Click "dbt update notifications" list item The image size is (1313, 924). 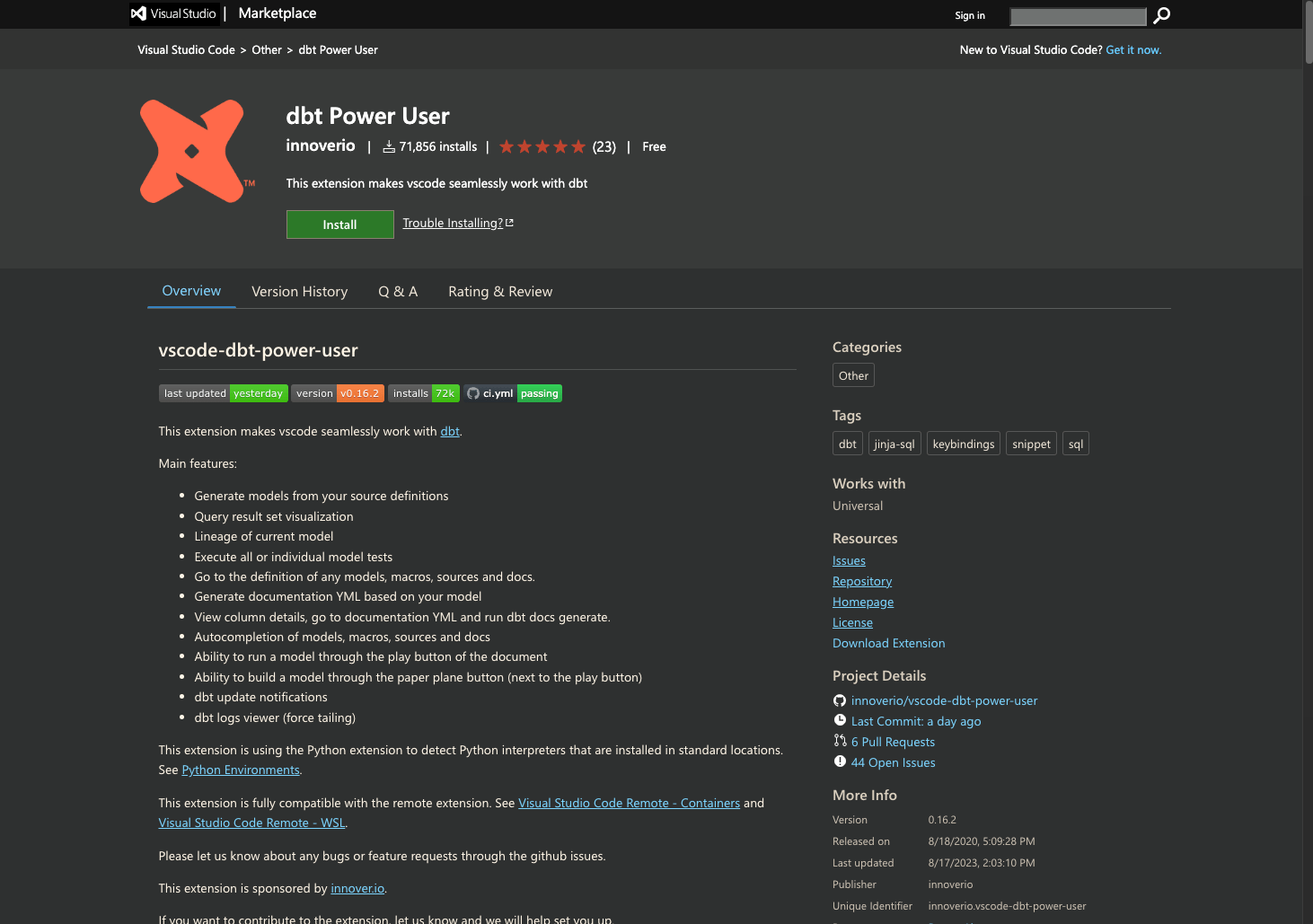tap(260, 697)
